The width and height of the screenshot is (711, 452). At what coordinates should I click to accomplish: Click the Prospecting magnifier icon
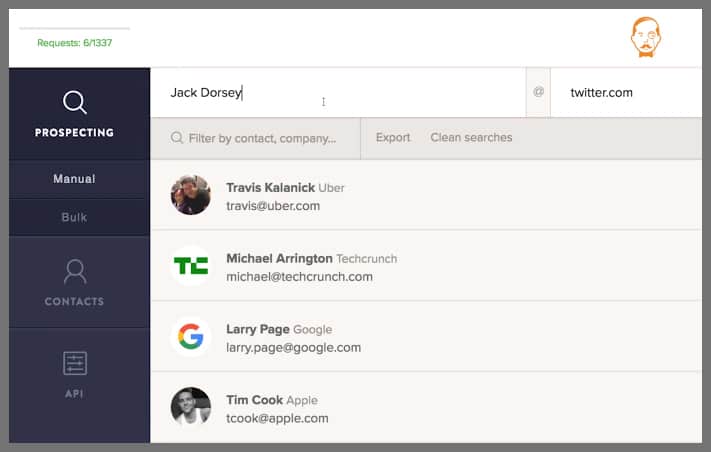click(x=75, y=102)
